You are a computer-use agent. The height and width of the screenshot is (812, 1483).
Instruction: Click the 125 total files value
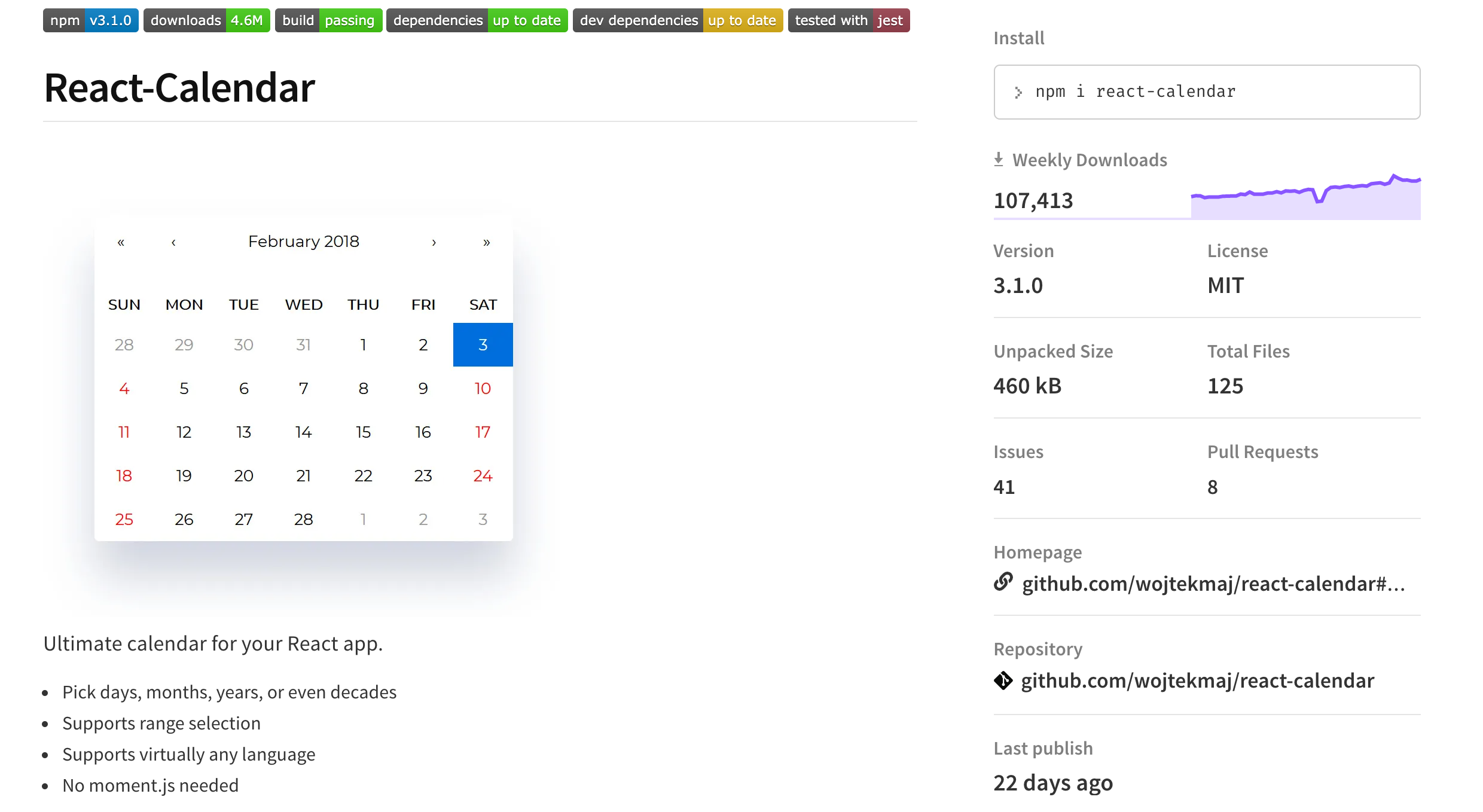1225,386
